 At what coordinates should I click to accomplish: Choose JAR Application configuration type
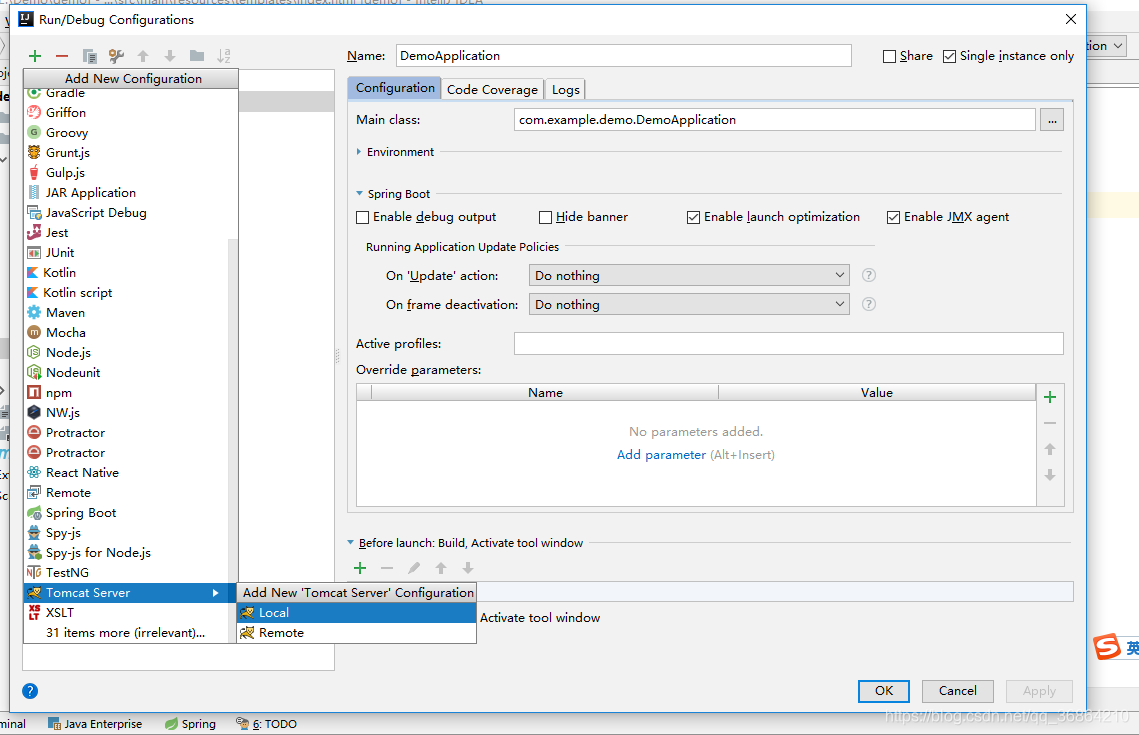click(x=127, y=192)
